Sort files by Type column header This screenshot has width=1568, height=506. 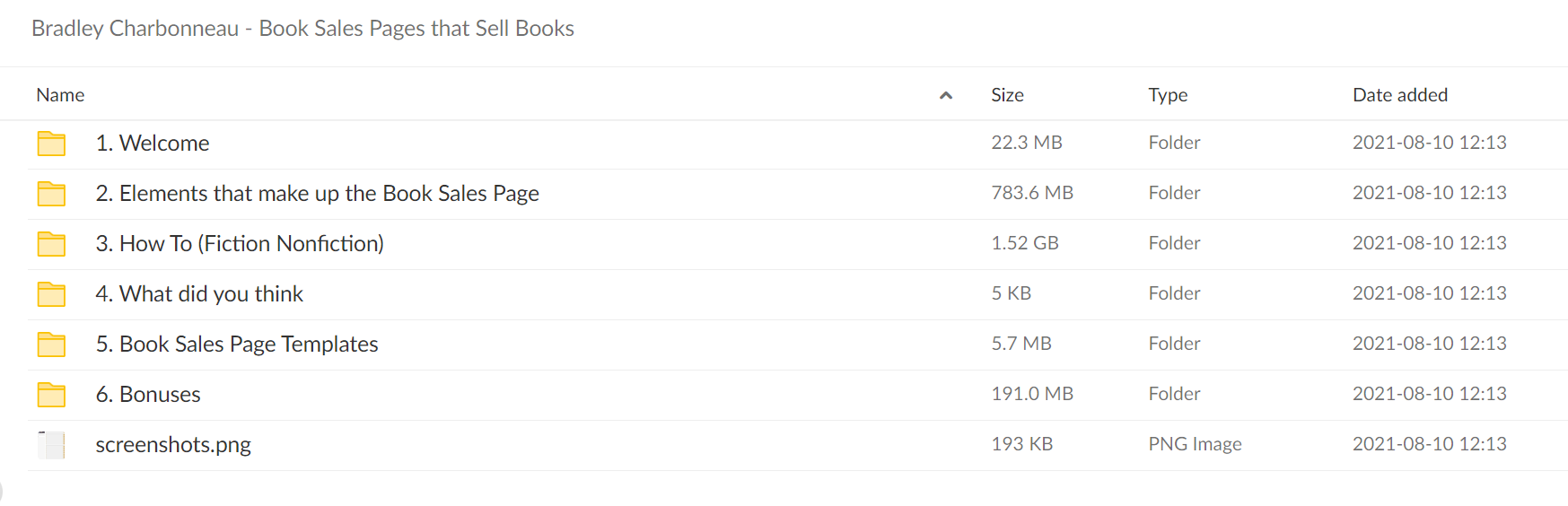(x=1168, y=95)
